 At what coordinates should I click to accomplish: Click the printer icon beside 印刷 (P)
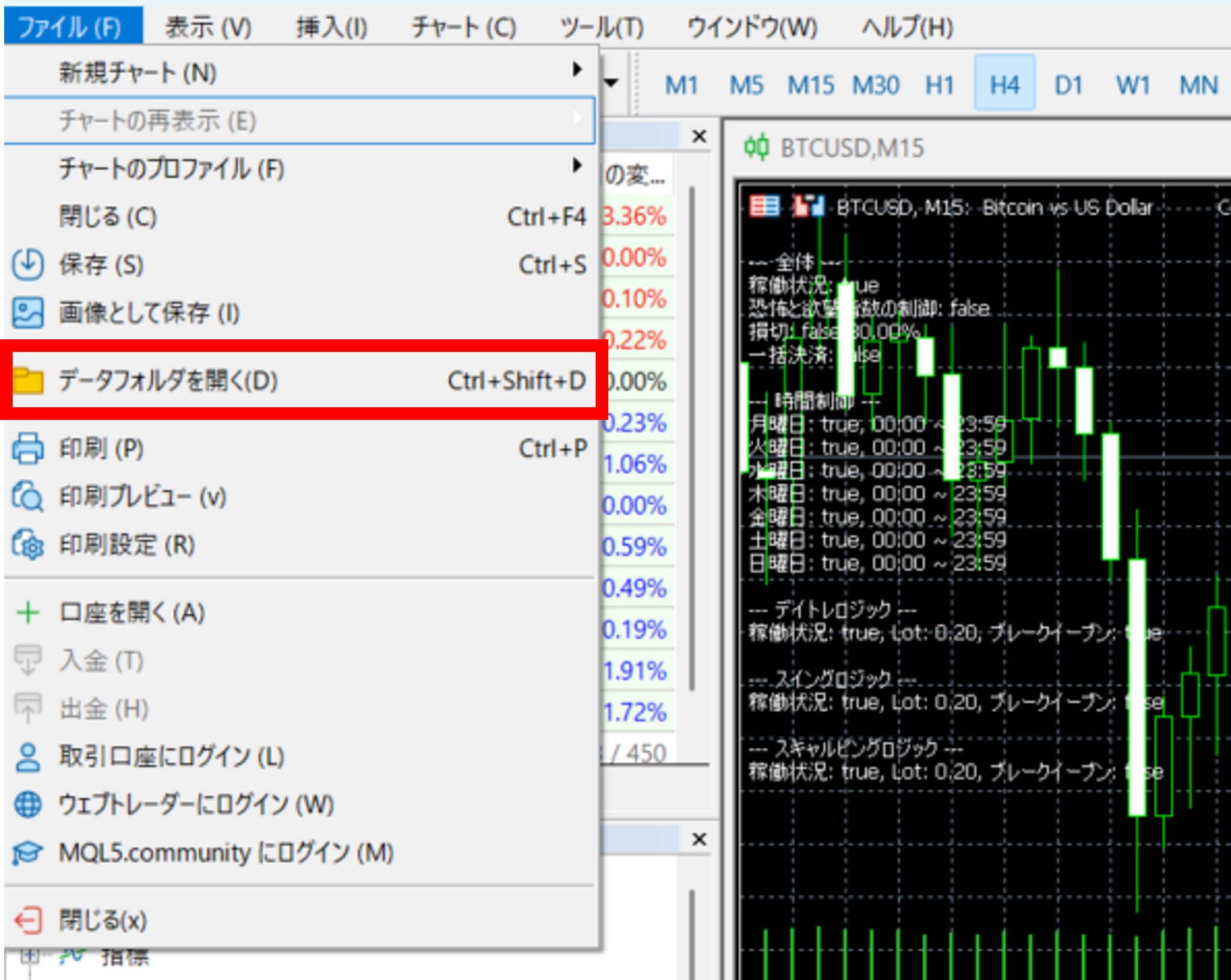pos(28,449)
